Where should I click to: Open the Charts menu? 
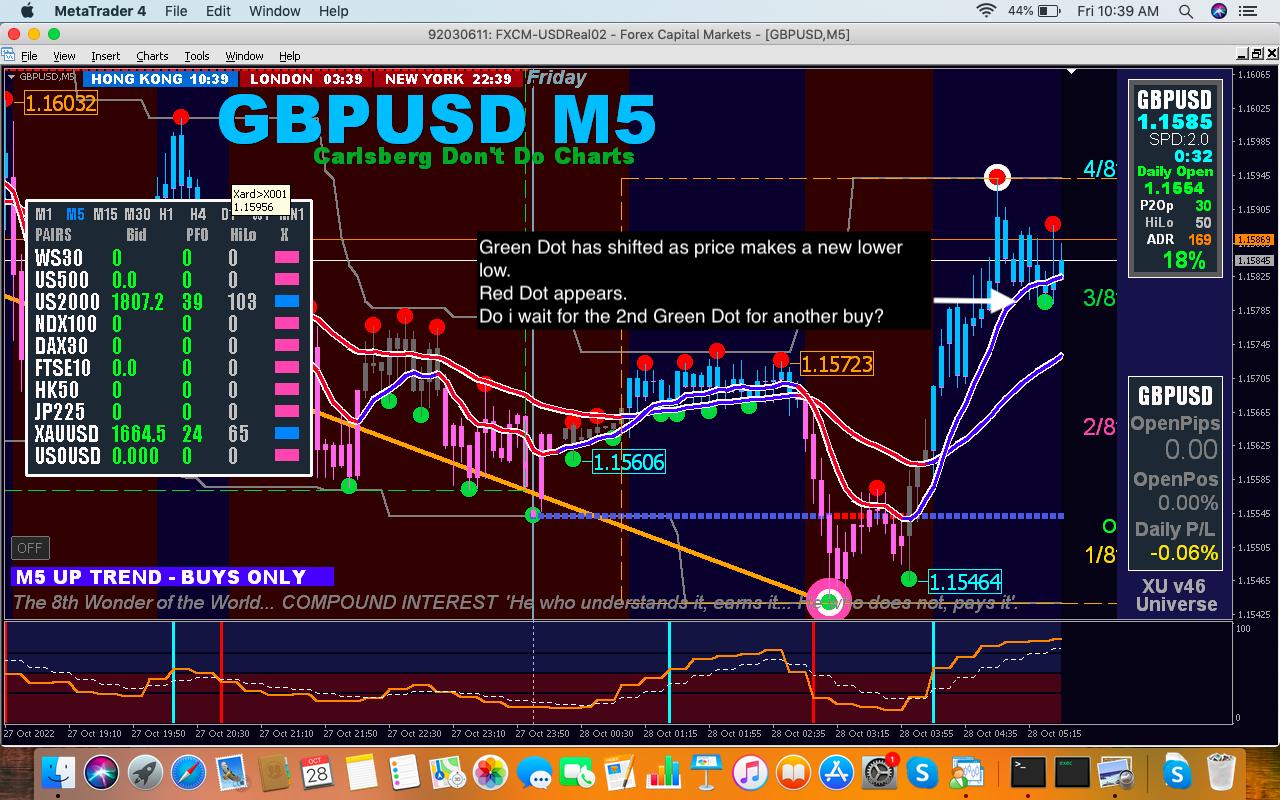[x=152, y=56]
